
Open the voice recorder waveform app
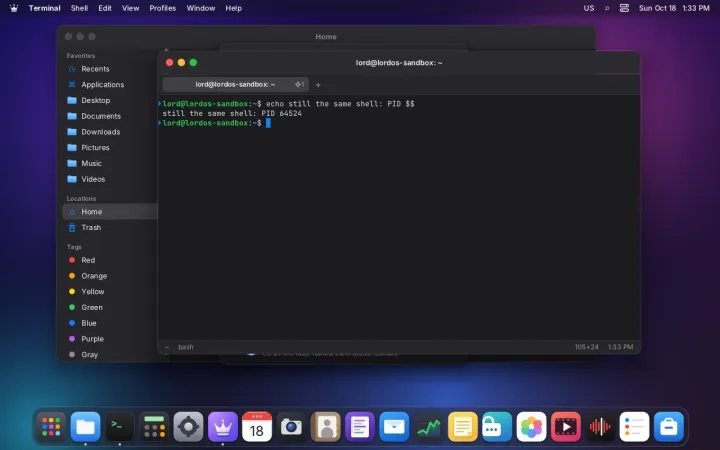[x=600, y=427]
